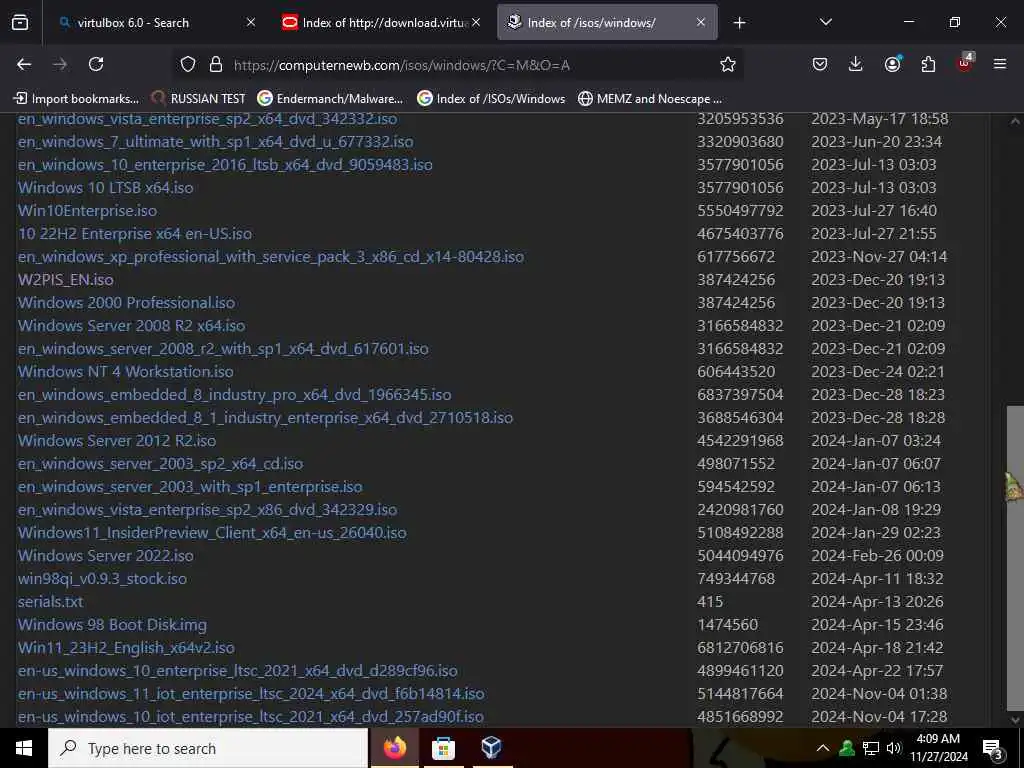Viewport: 1024px width, 768px height.
Task: Open a new browser tab
Action: tap(739, 23)
